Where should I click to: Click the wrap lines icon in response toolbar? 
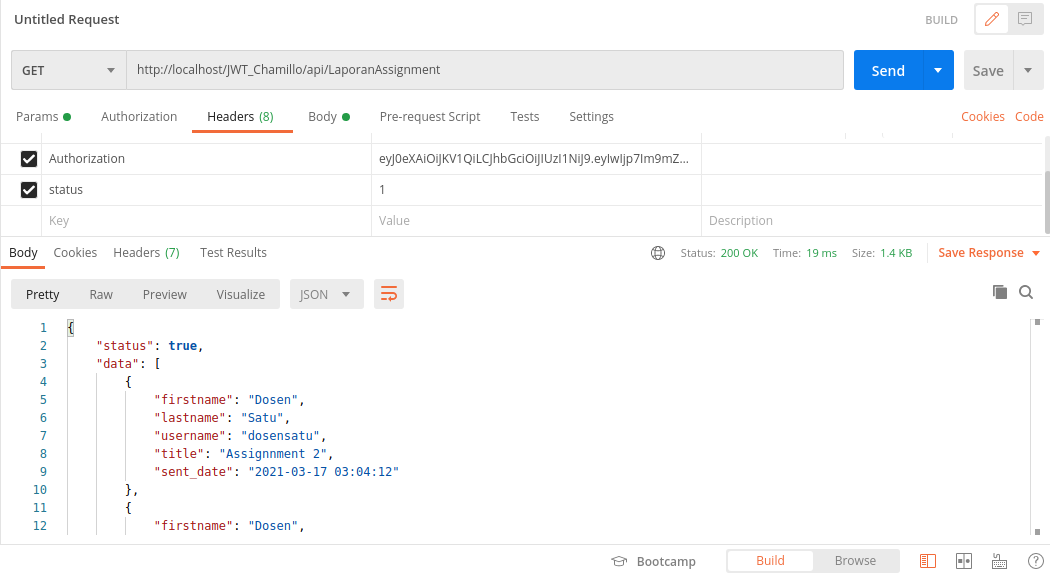(x=389, y=294)
